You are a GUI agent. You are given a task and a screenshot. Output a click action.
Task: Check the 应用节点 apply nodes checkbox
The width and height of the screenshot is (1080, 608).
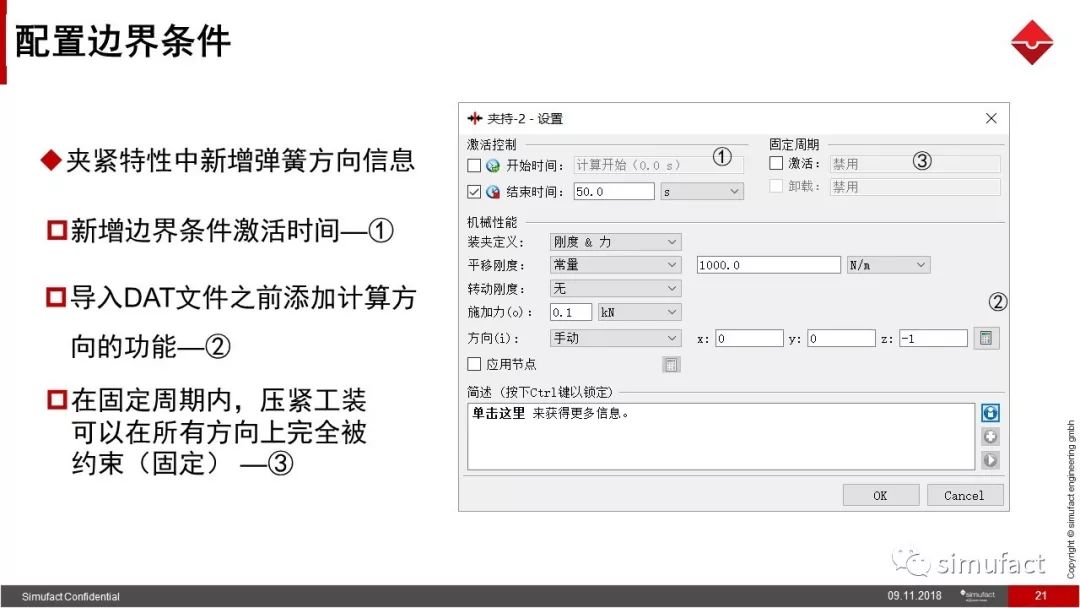click(474, 364)
